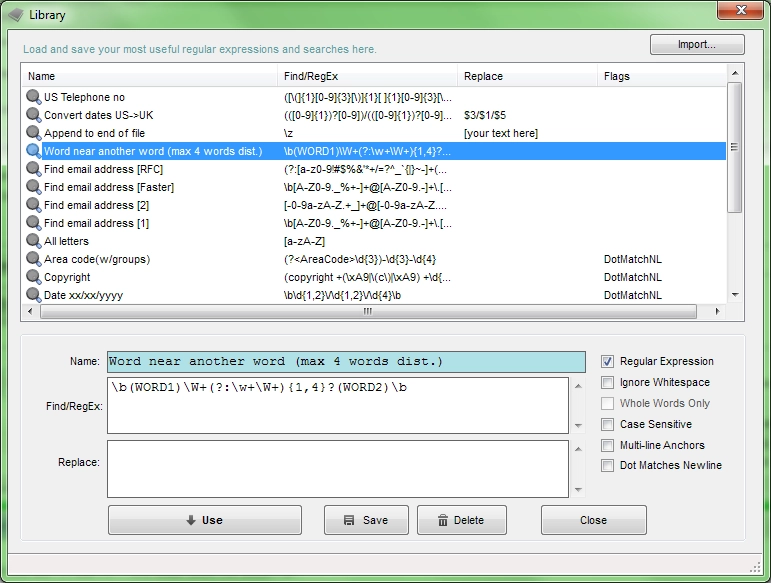The width and height of the screenshot is (771, 583).
Task: Click Find/RegEx field scroll down arrow
Action: pyautogui.click(x=578, y=426)
